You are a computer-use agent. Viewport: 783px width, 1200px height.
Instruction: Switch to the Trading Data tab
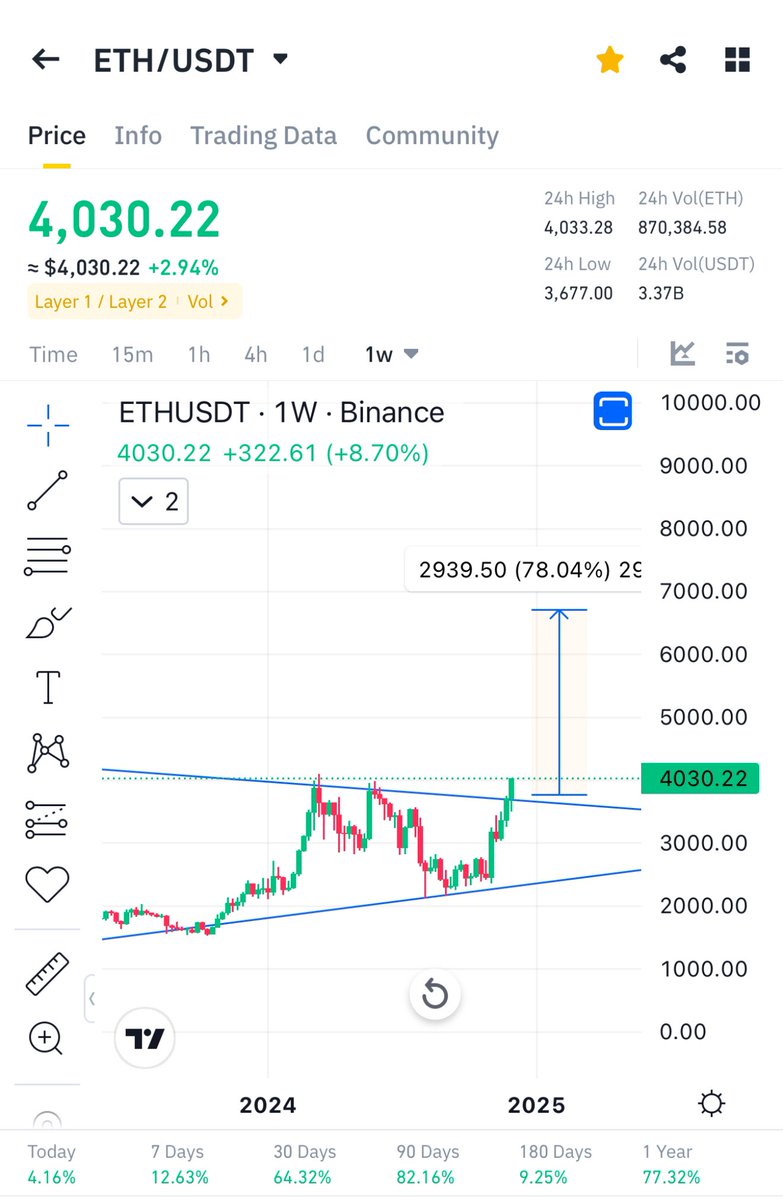pyautogui.click(x=264, y=136)
